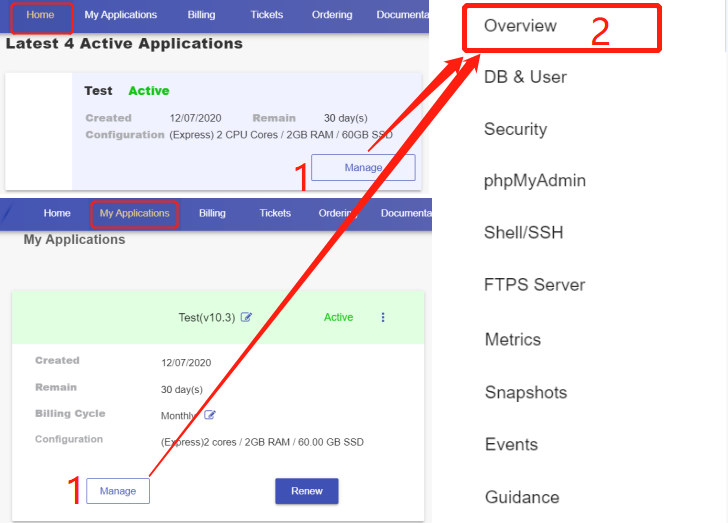Open the Snapshots menu item
The width and height of the screenshot is (728, 523).
coord(525,393)
